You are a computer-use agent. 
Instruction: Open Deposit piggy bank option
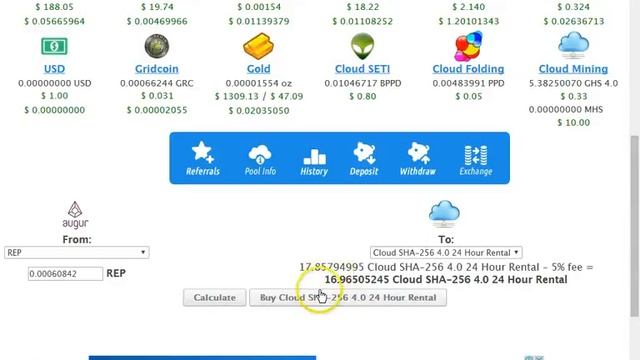click(x=364, y=159)
